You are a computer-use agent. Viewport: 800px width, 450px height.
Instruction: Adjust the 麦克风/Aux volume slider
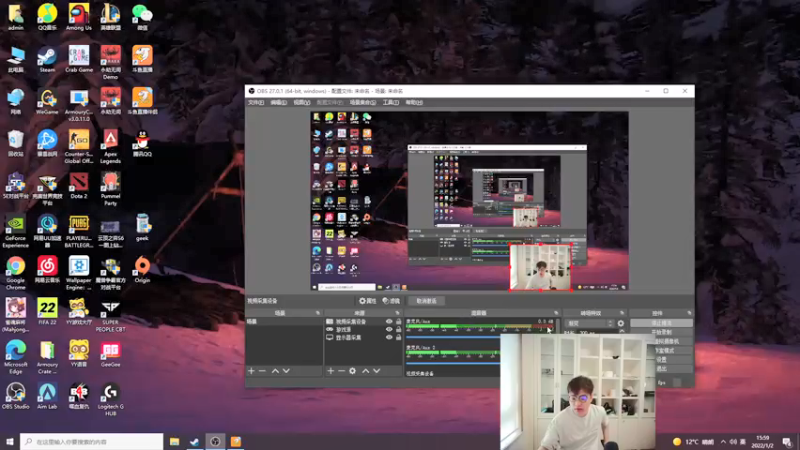[453, 337]
